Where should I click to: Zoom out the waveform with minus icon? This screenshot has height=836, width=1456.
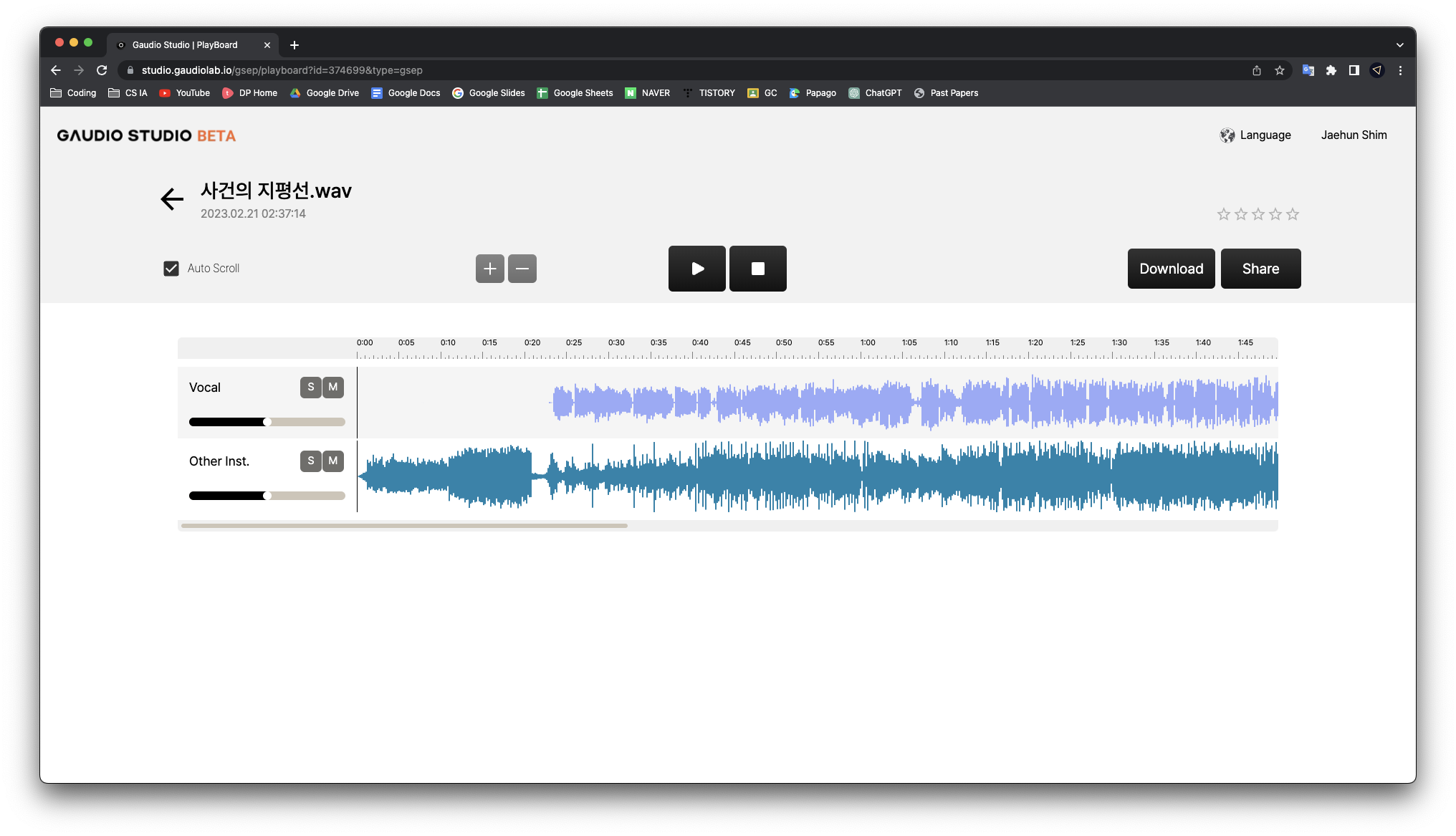click(x=522, y=269)
